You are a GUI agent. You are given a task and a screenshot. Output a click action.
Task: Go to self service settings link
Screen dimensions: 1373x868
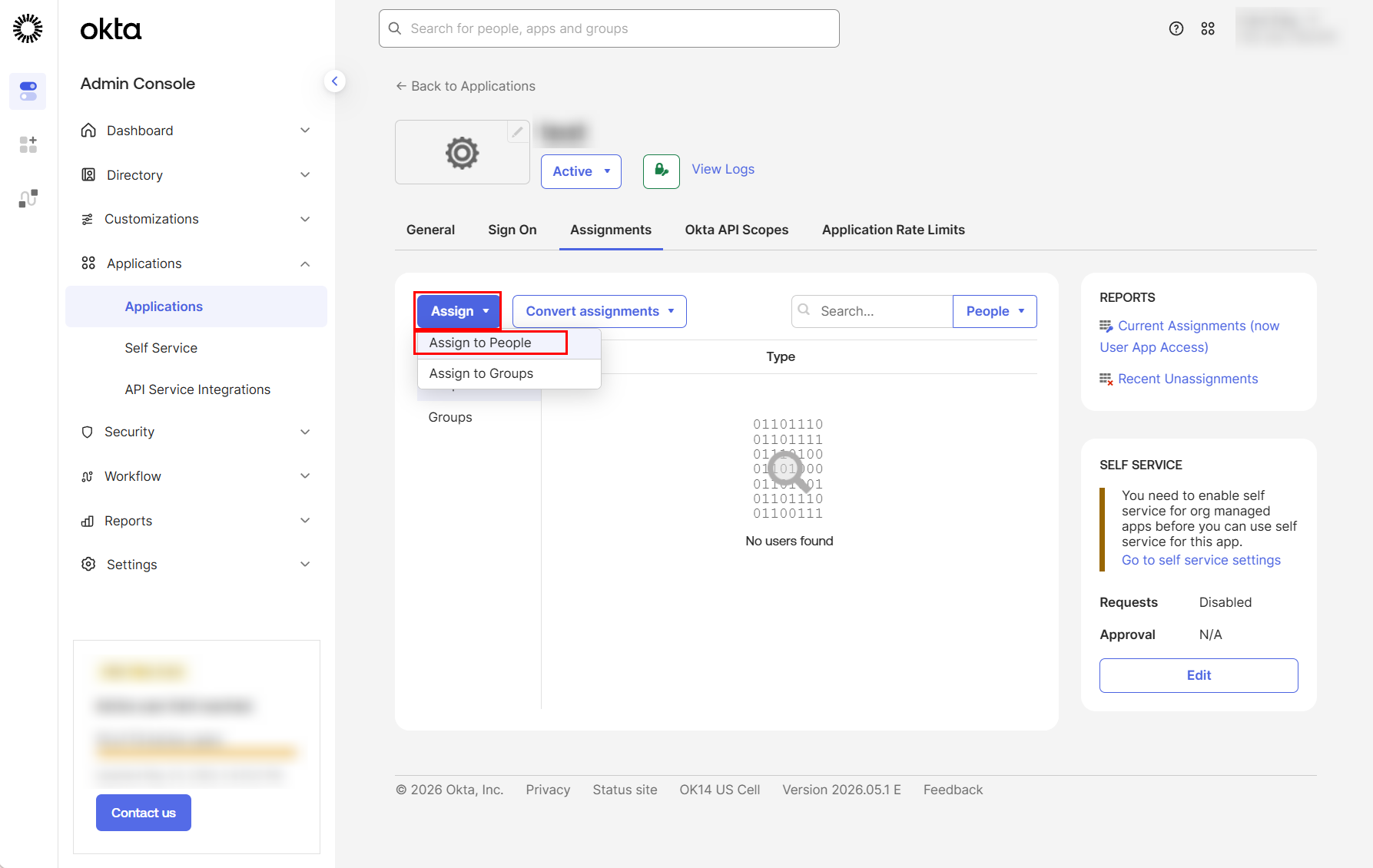coord(1201,560)
